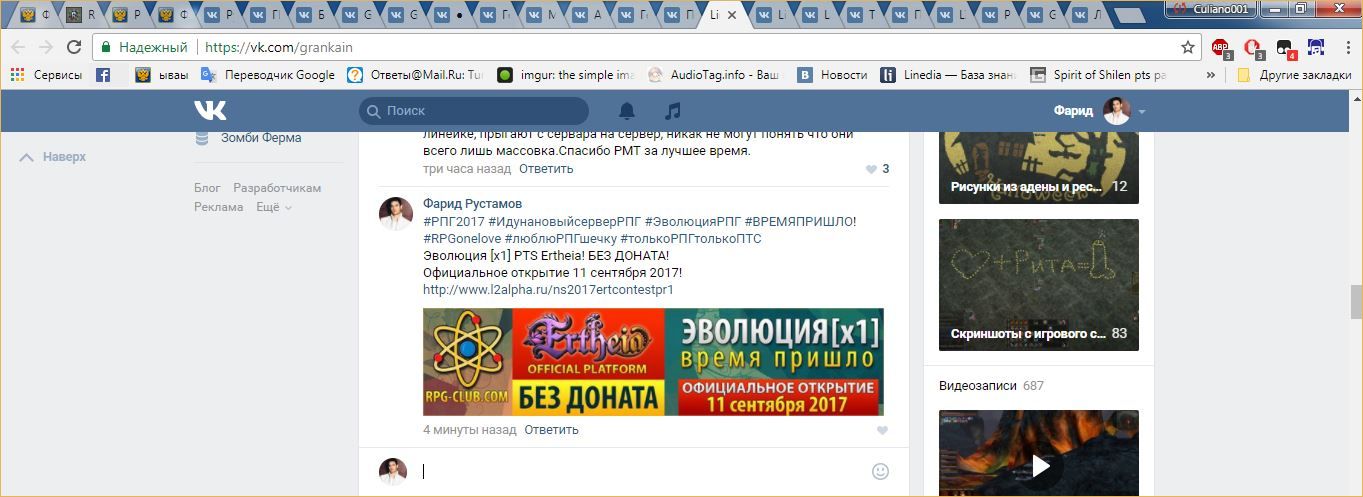The width and height of the screenshot is (1363, 497).
Task: Open hashtag #ВРЕМЯПРИШЛО
Action: point(801,221)
